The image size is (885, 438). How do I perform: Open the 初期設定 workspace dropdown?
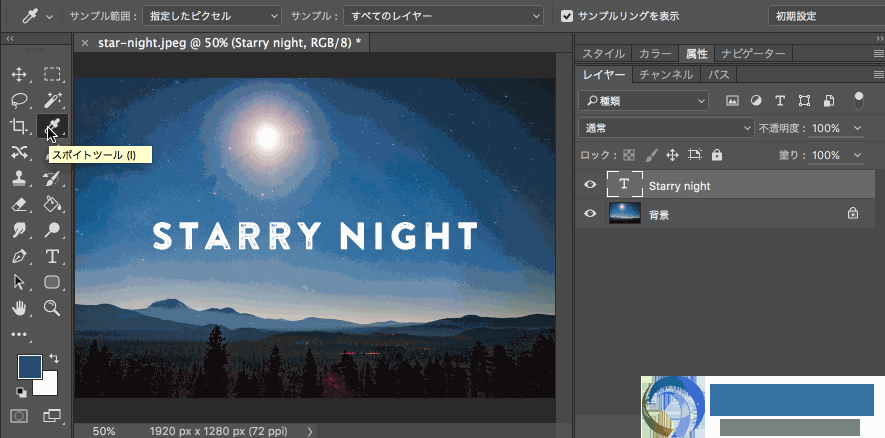click(x=826, y=16)
